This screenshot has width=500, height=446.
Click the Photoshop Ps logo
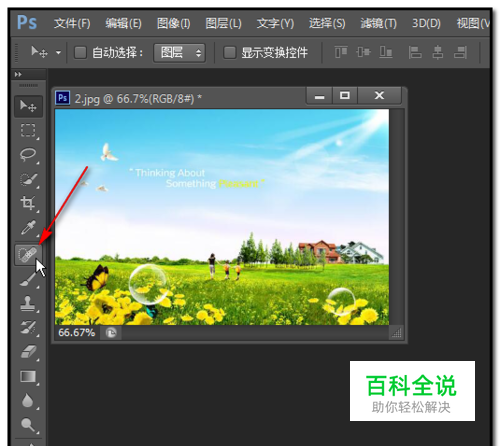pyautogui.click(x=27, y=23)
